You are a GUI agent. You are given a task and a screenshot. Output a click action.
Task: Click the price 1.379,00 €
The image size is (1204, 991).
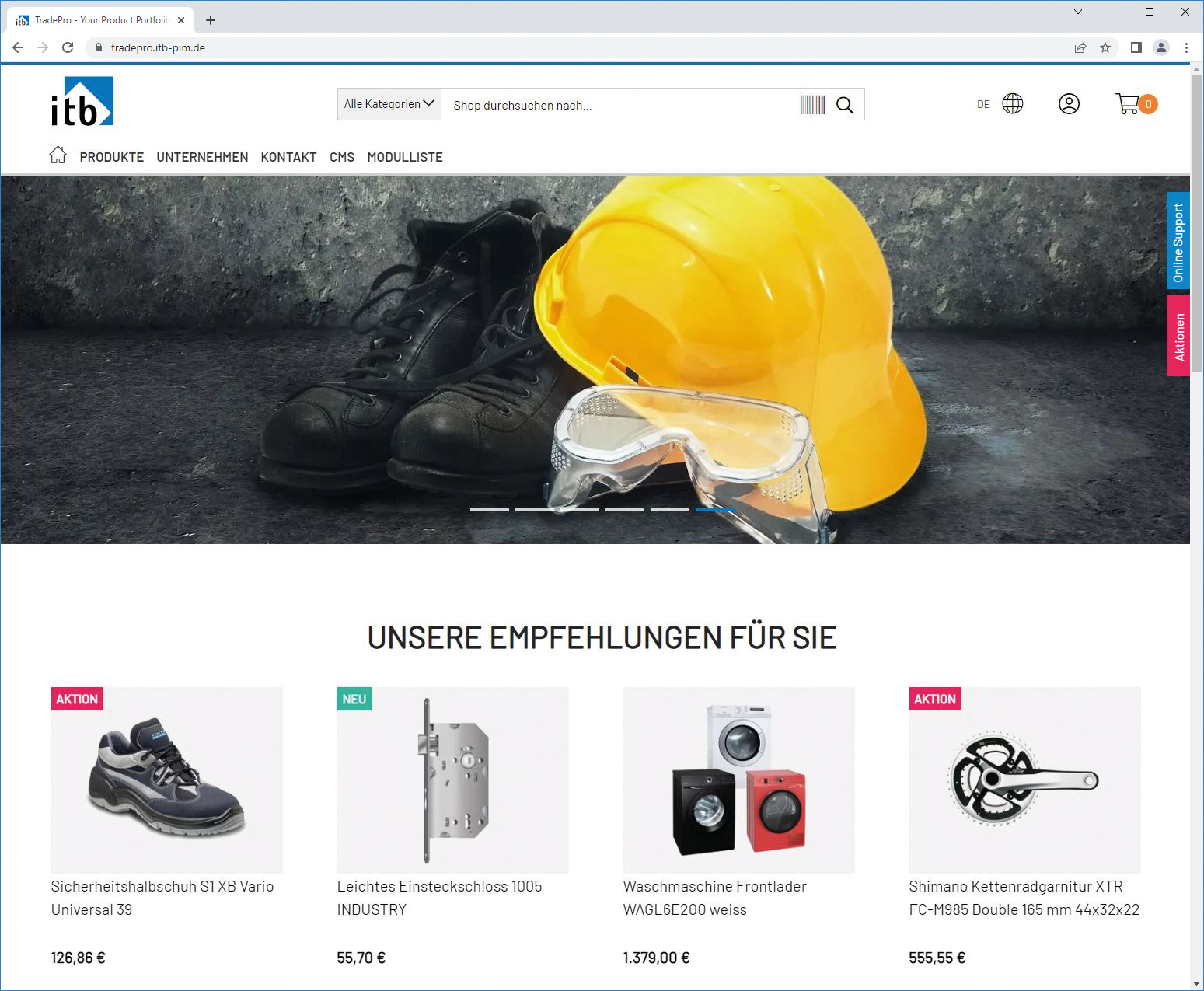coord(657,958)
